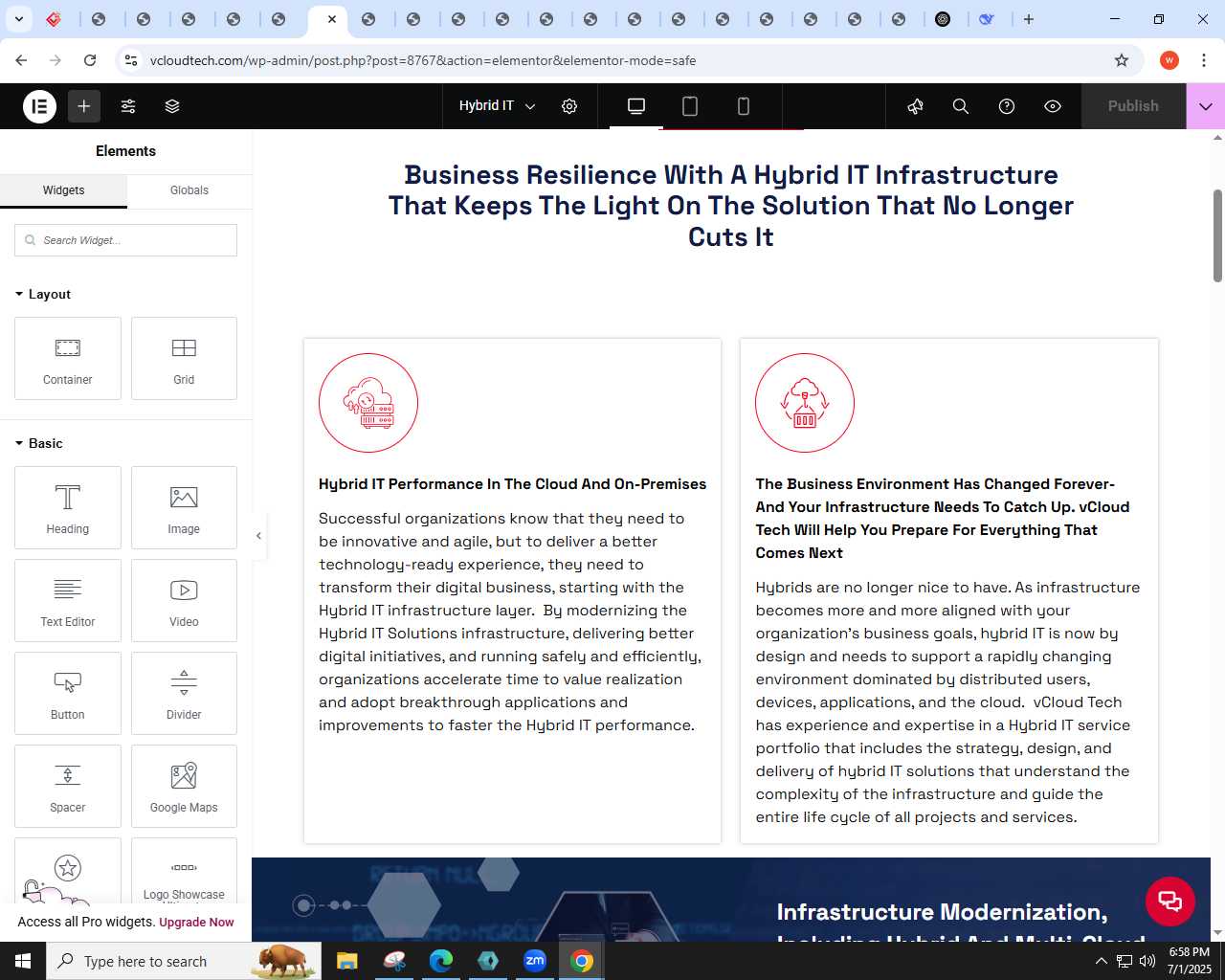
Task: Open the Structure layers icon
Action: coord(172,106)
